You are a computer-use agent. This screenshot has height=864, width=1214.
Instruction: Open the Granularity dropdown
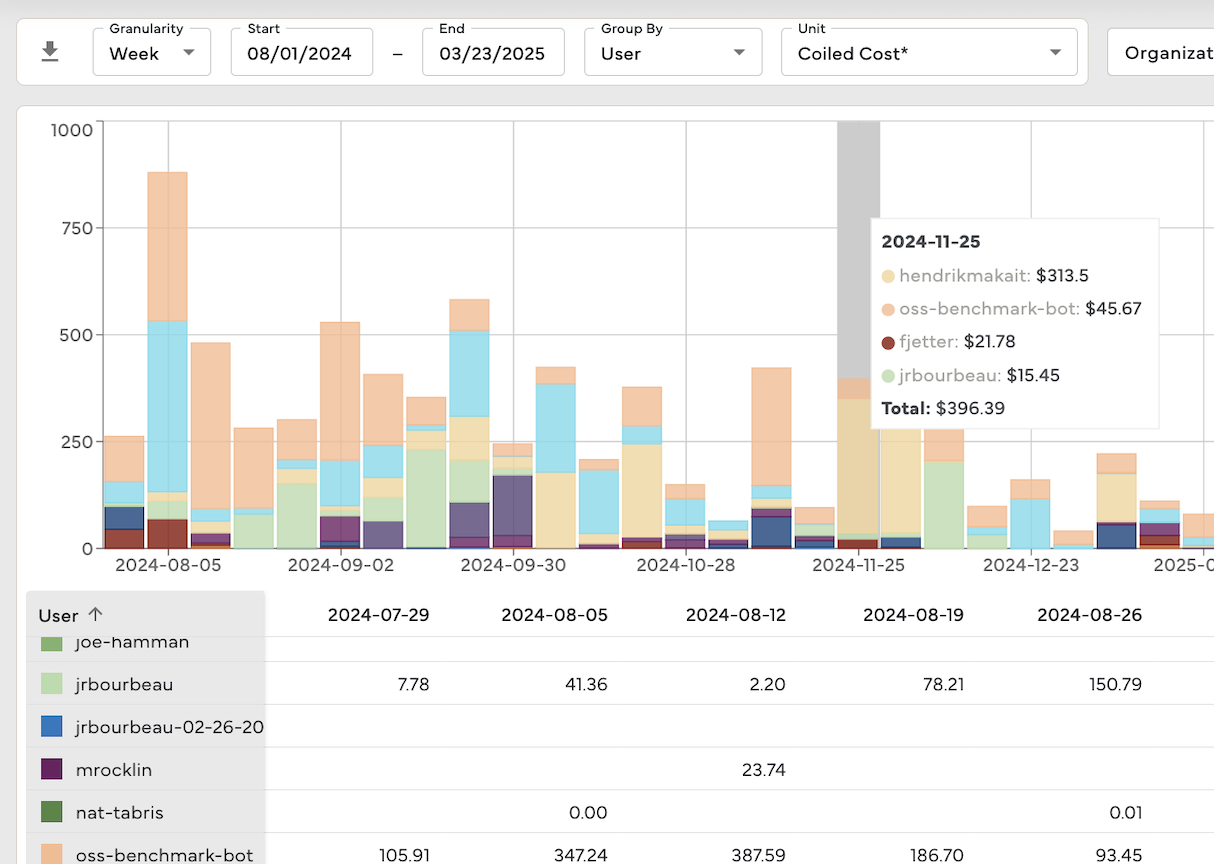point(152,53)
